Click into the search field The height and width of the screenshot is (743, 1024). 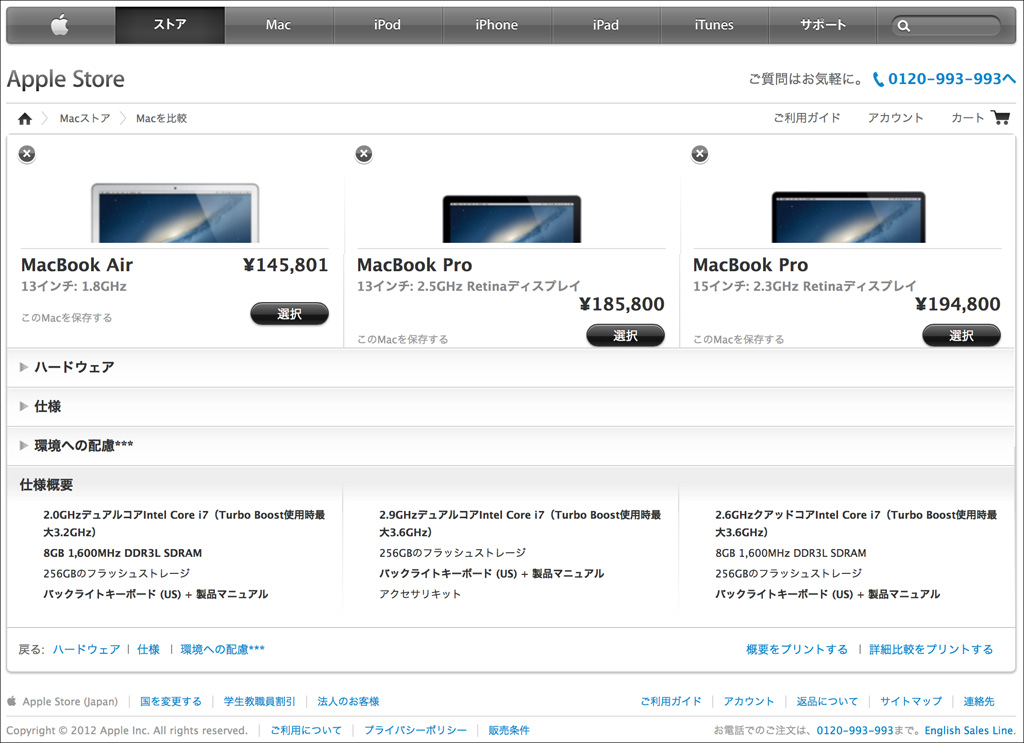point(946,26)
